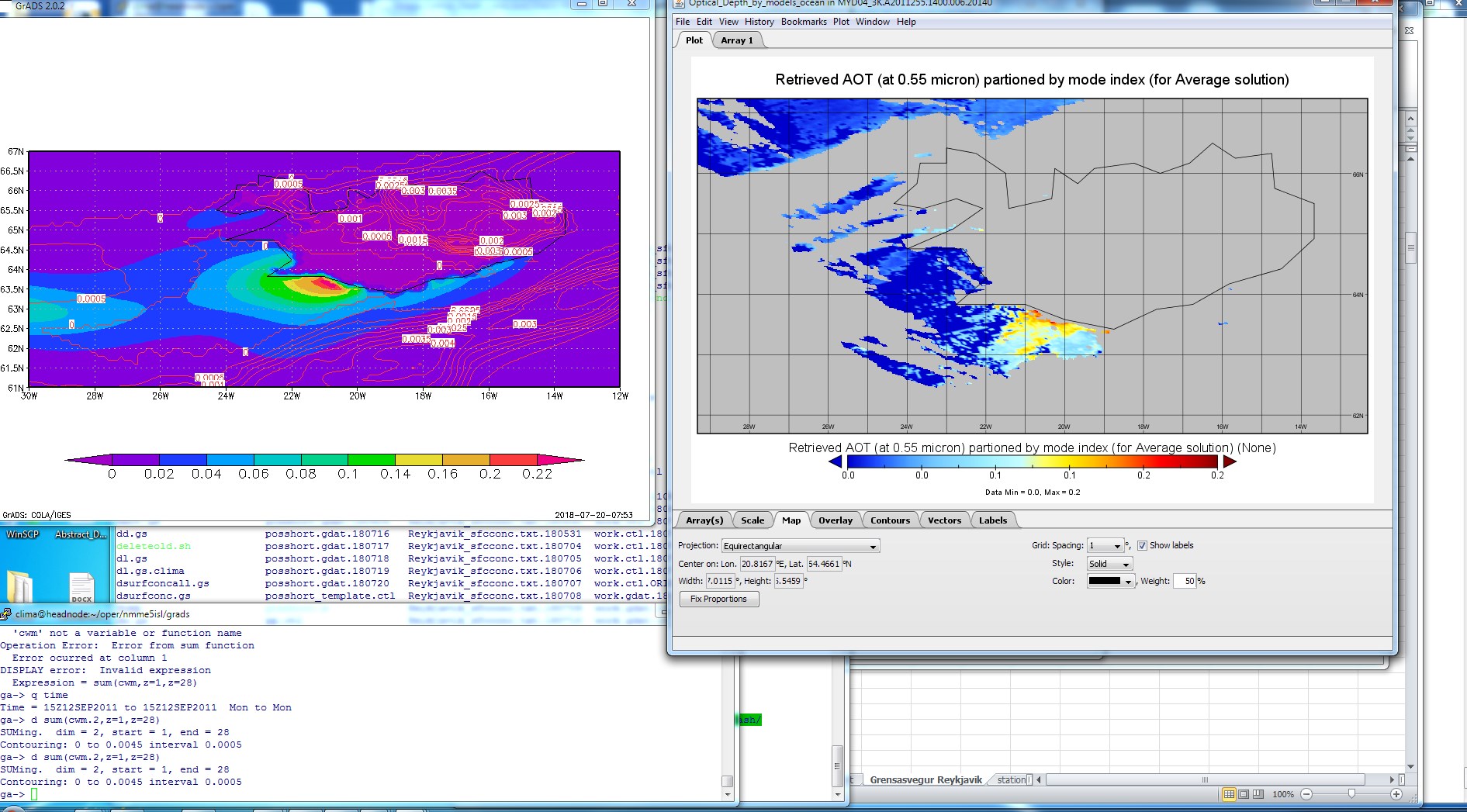Open the View menu
The image size is (1467, 812).
coord(728,22)
